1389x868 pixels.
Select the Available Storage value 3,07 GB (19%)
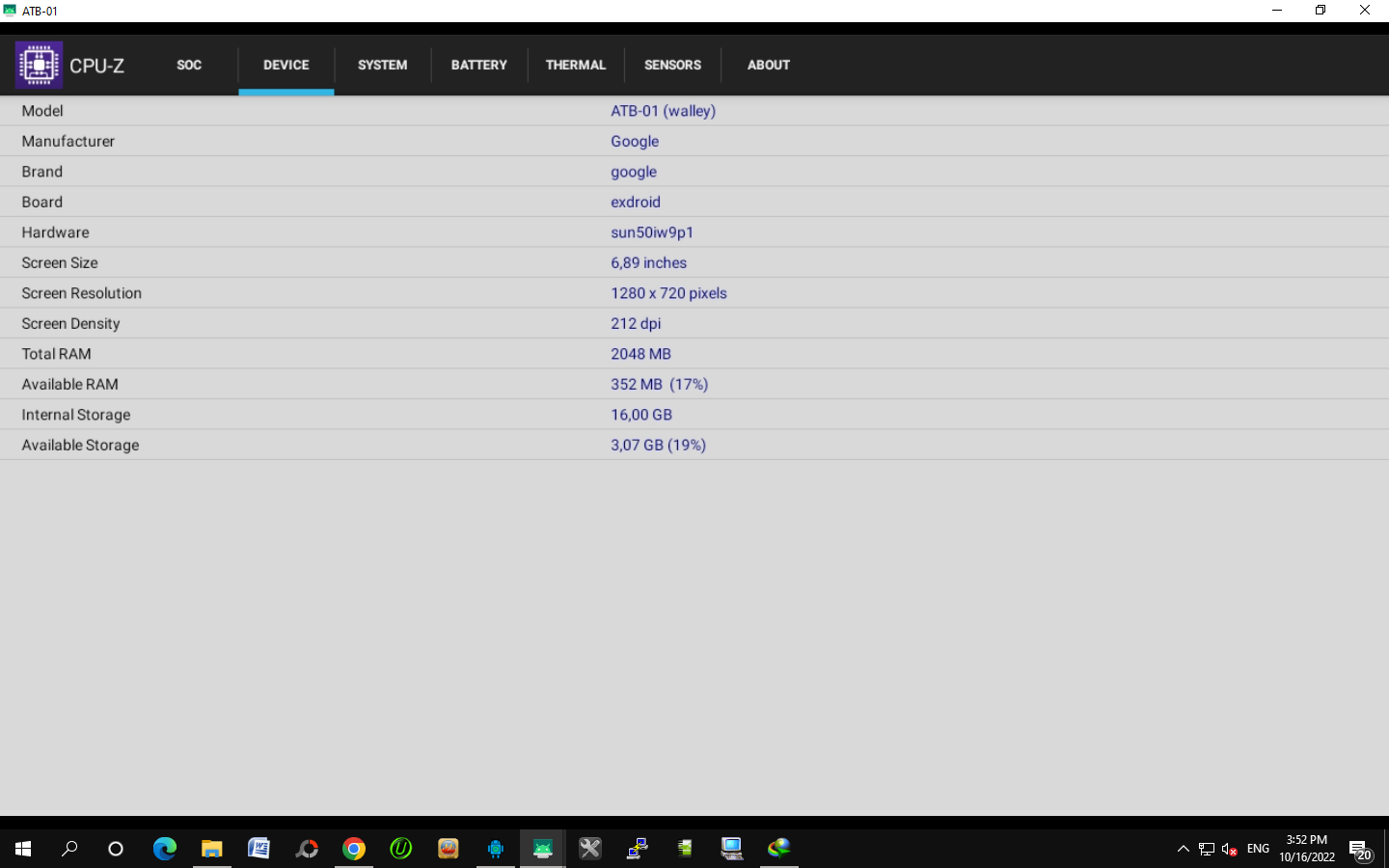[659, 445]
